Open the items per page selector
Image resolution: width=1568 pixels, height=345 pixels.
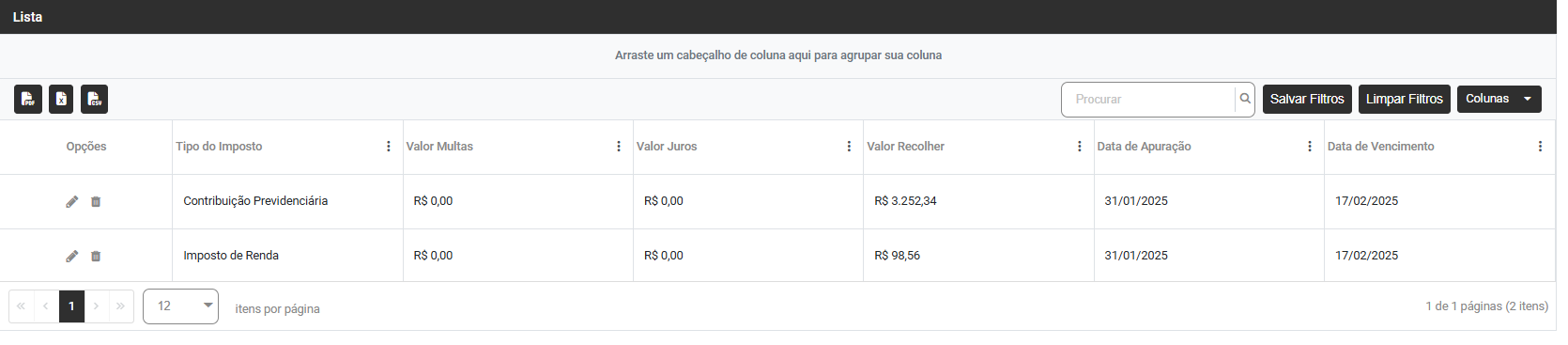tap(180, 306)
